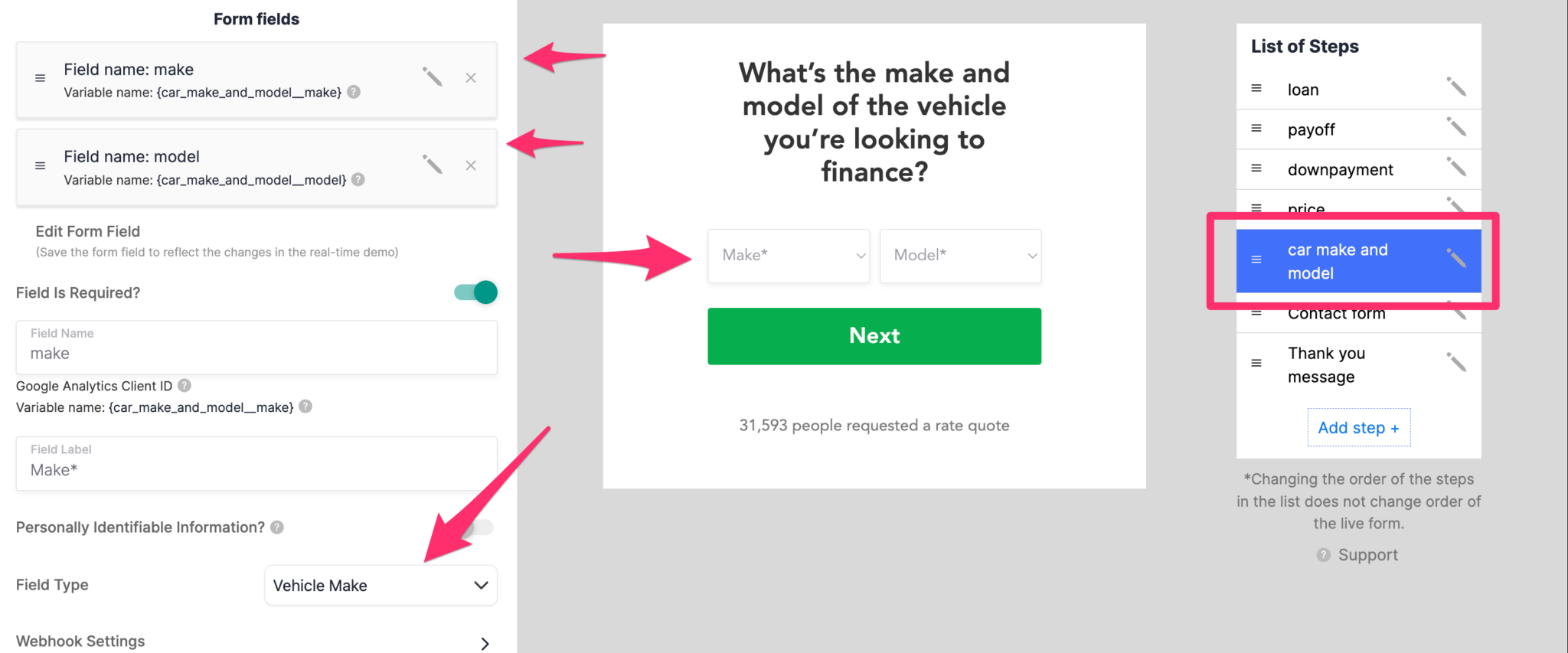Toggle the Field Is Required switch
The height and width of the screenshot is (653, 1568).
pos(475,292)
